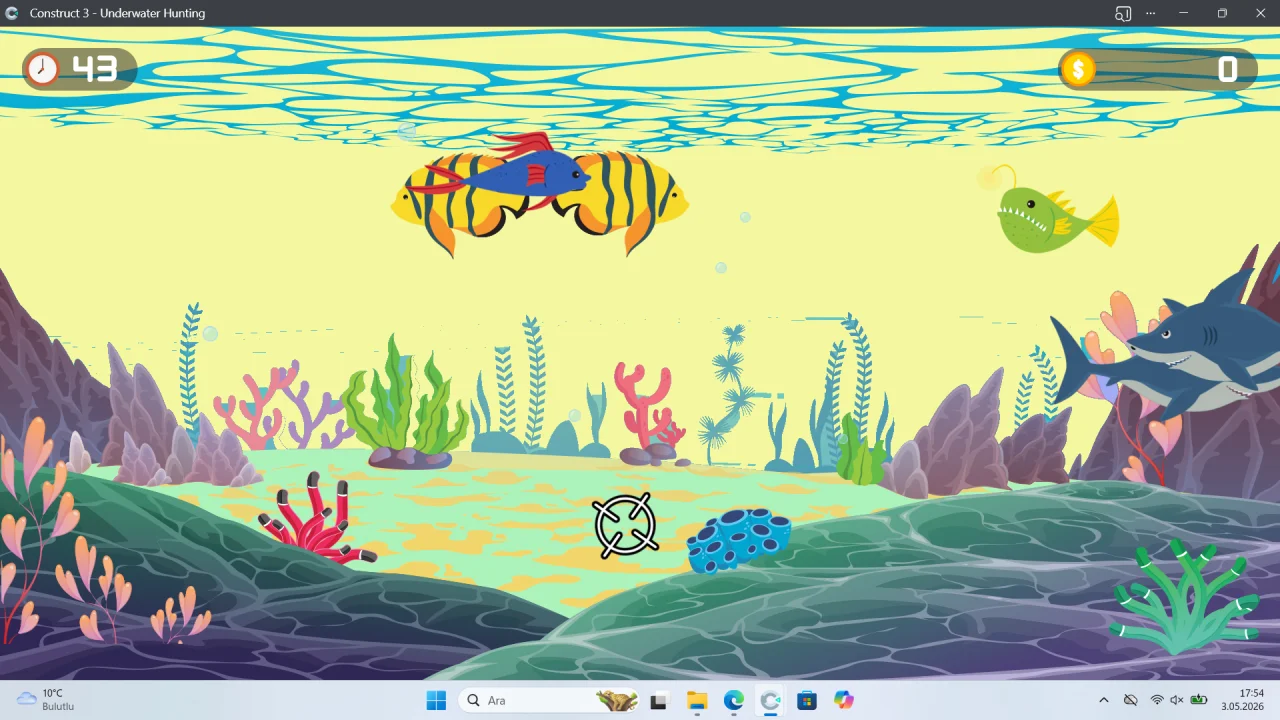The height and width of the screenshot is (720, 1280).
Task: Open Microsoft Store from the taskbar
Action: click(807, 700)
